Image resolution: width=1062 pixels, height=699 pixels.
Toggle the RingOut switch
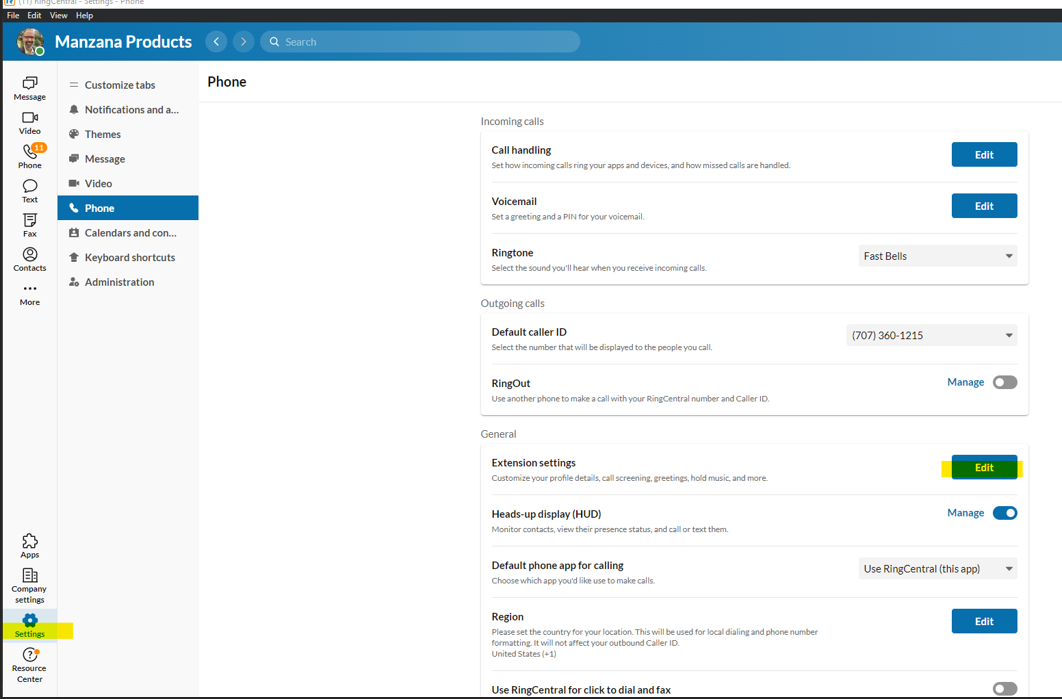(x=1005, y=382)
